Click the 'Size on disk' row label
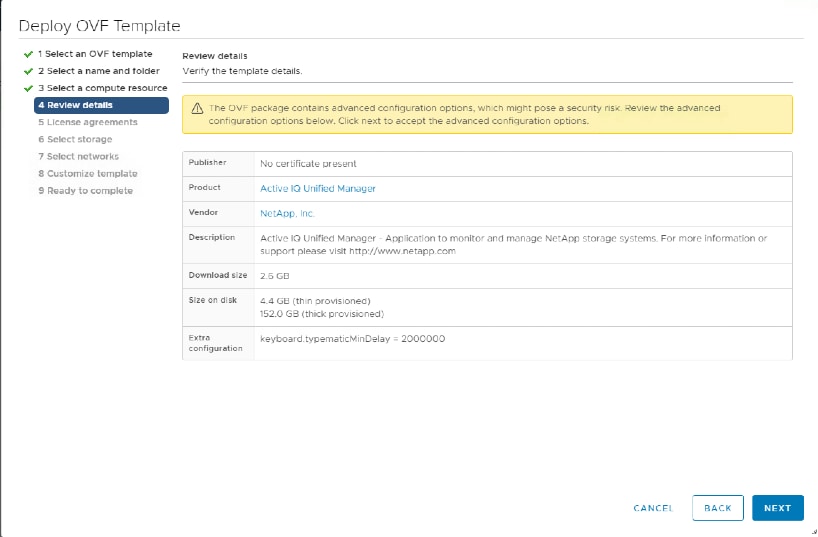 (x=212, y=300)
